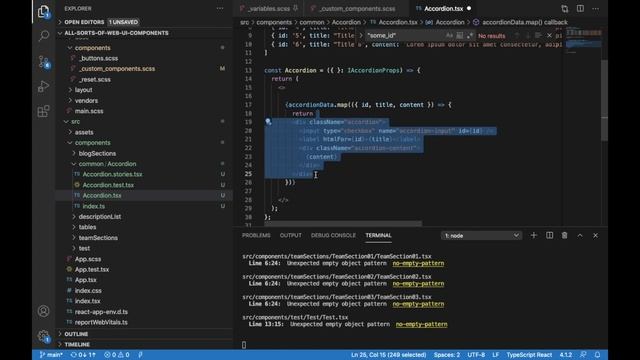Image resolution: width=640 pixels, height=360 pixels.
Task: Collapse the common / Accordion folder
Action: point(107,164)
